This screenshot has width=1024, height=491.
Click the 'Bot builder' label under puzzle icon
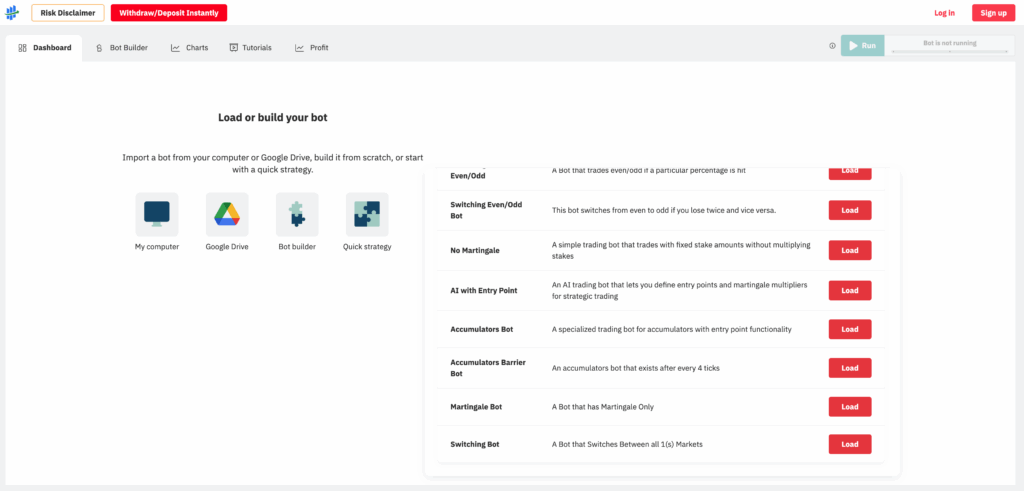click(297, 247)
